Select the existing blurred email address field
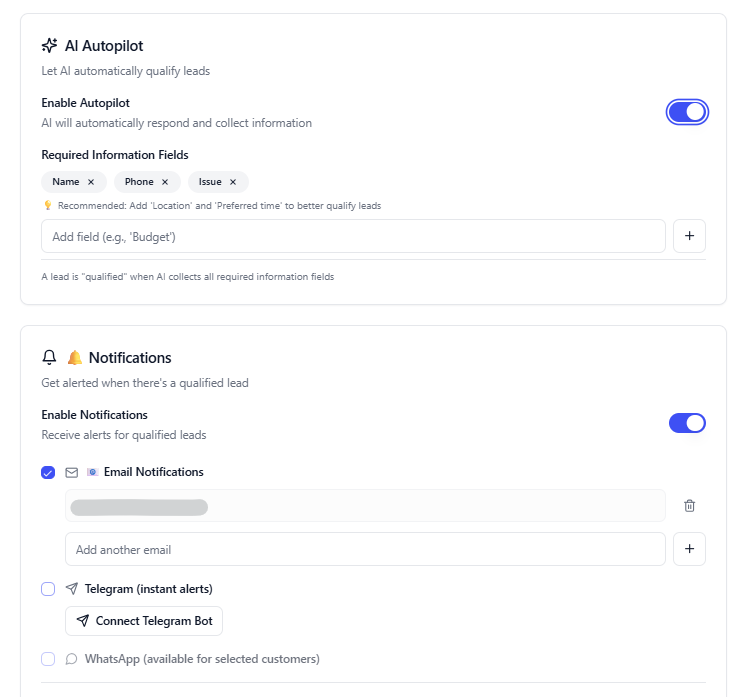The width and height of the screenshot is (752, 697). (x=365, y=506)
